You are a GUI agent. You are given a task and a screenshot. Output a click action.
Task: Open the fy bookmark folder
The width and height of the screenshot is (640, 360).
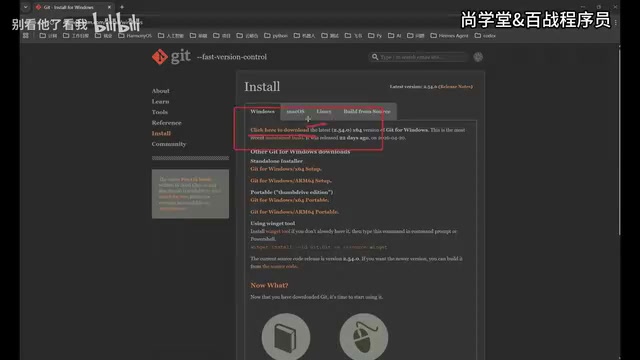pos(375,36)
